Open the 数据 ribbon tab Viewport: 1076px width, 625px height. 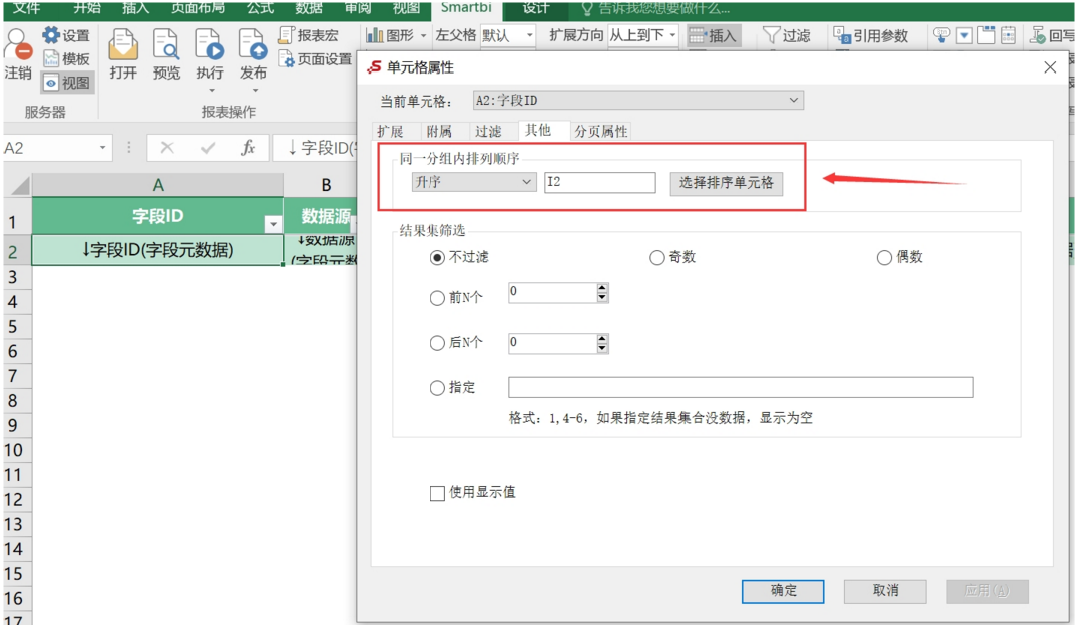309,8
